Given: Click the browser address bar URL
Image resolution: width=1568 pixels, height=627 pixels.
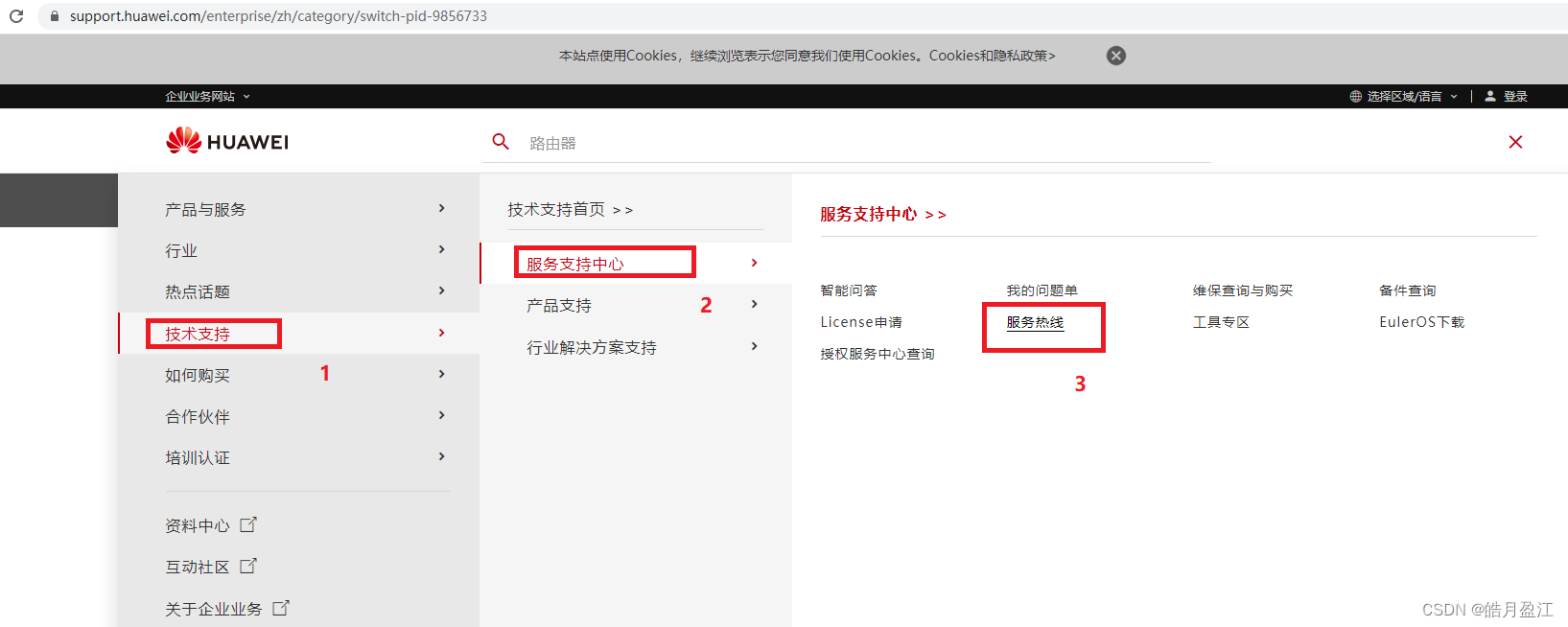Looking at the screenshot, I should pyautogui.click(x=278, y=16).
